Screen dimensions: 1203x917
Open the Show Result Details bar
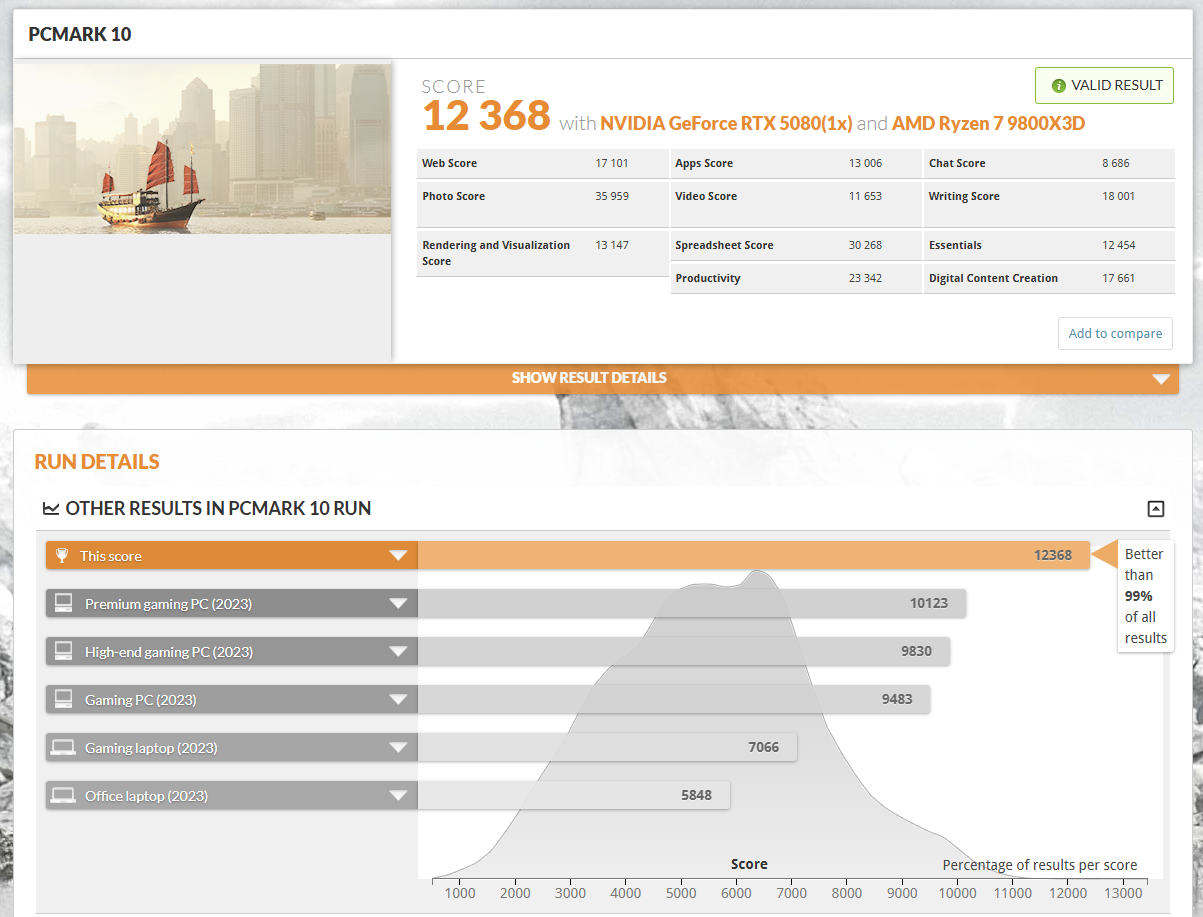603,378
